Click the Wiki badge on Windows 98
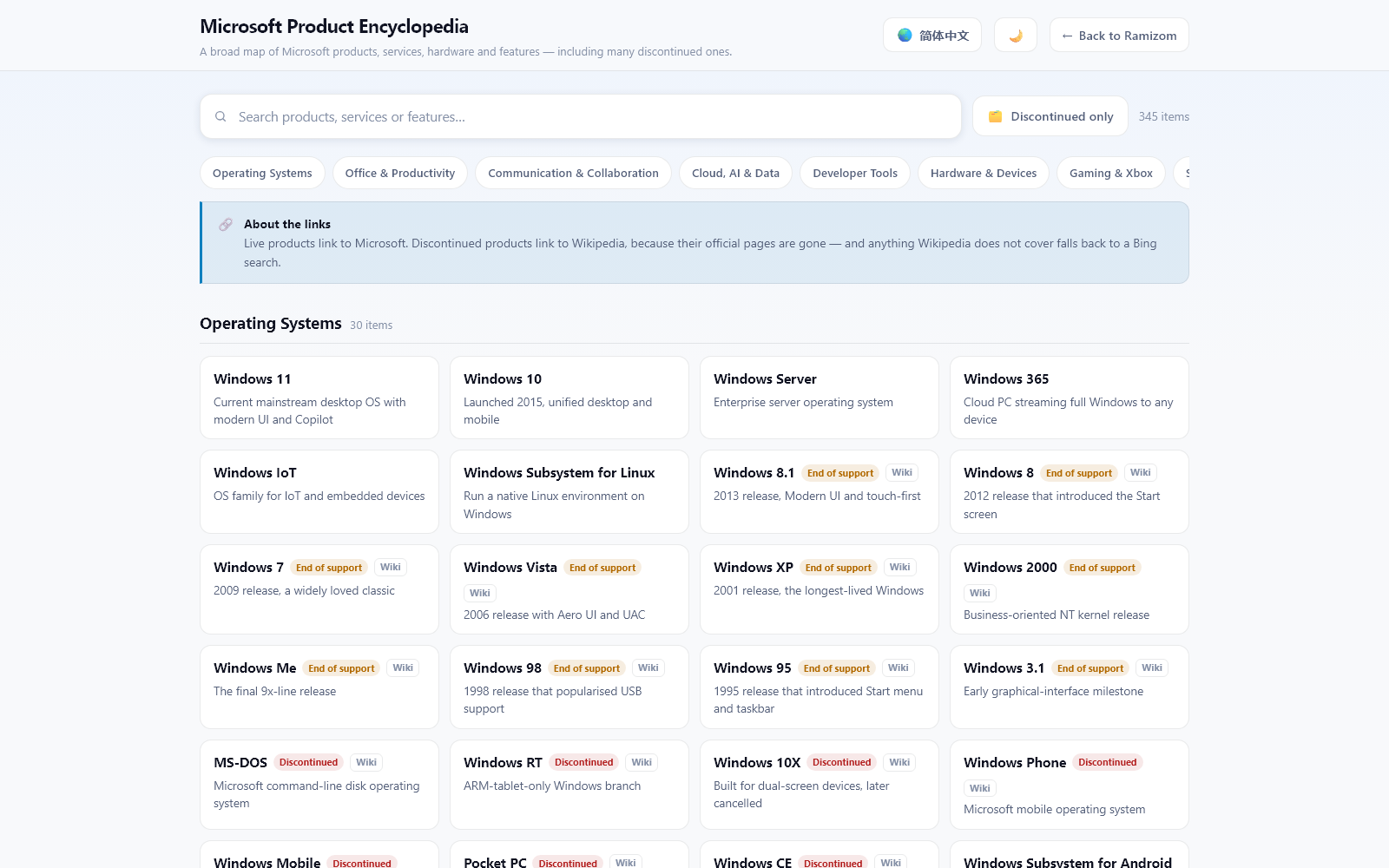Image resolution: width=1389 pixels, height=868 pixels. pyautogui.click(x=648, y=668)
